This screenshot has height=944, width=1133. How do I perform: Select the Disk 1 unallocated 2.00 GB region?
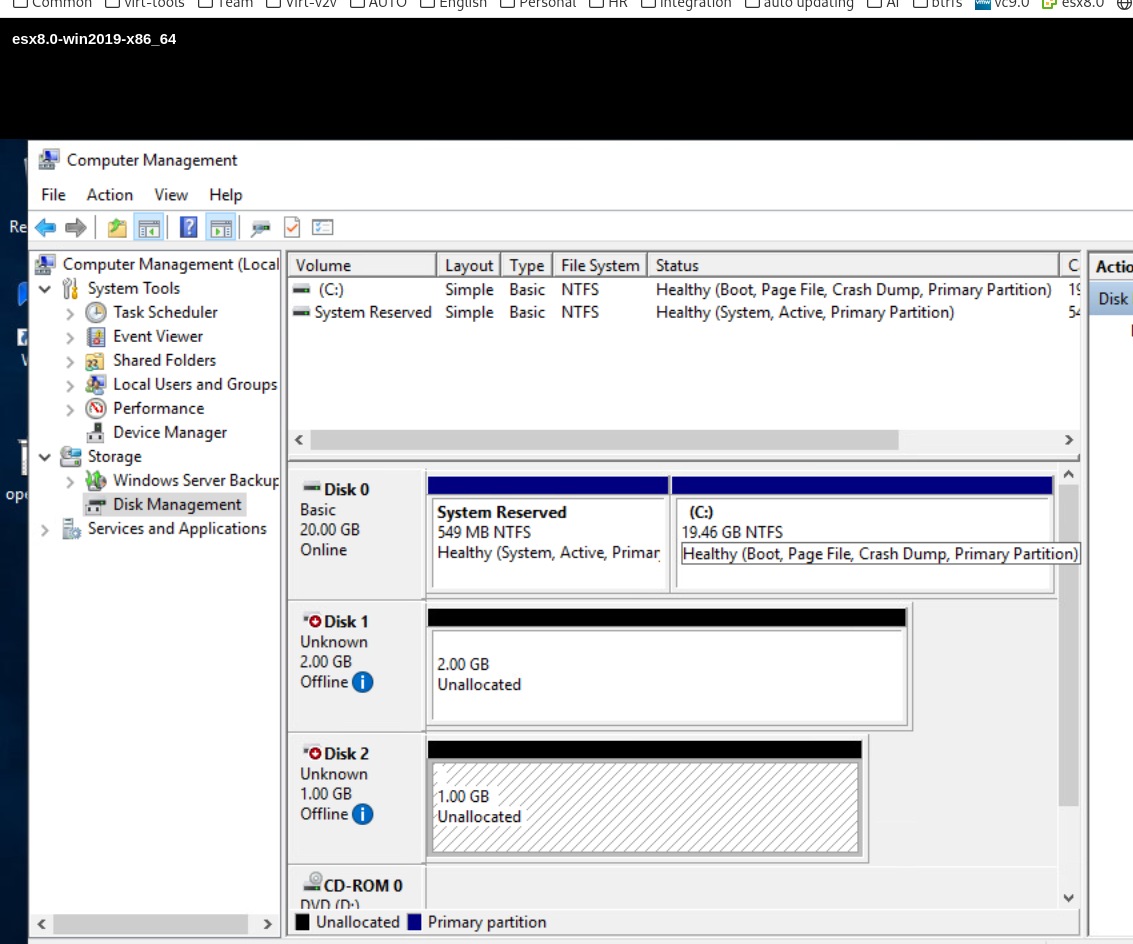[668, 675]
